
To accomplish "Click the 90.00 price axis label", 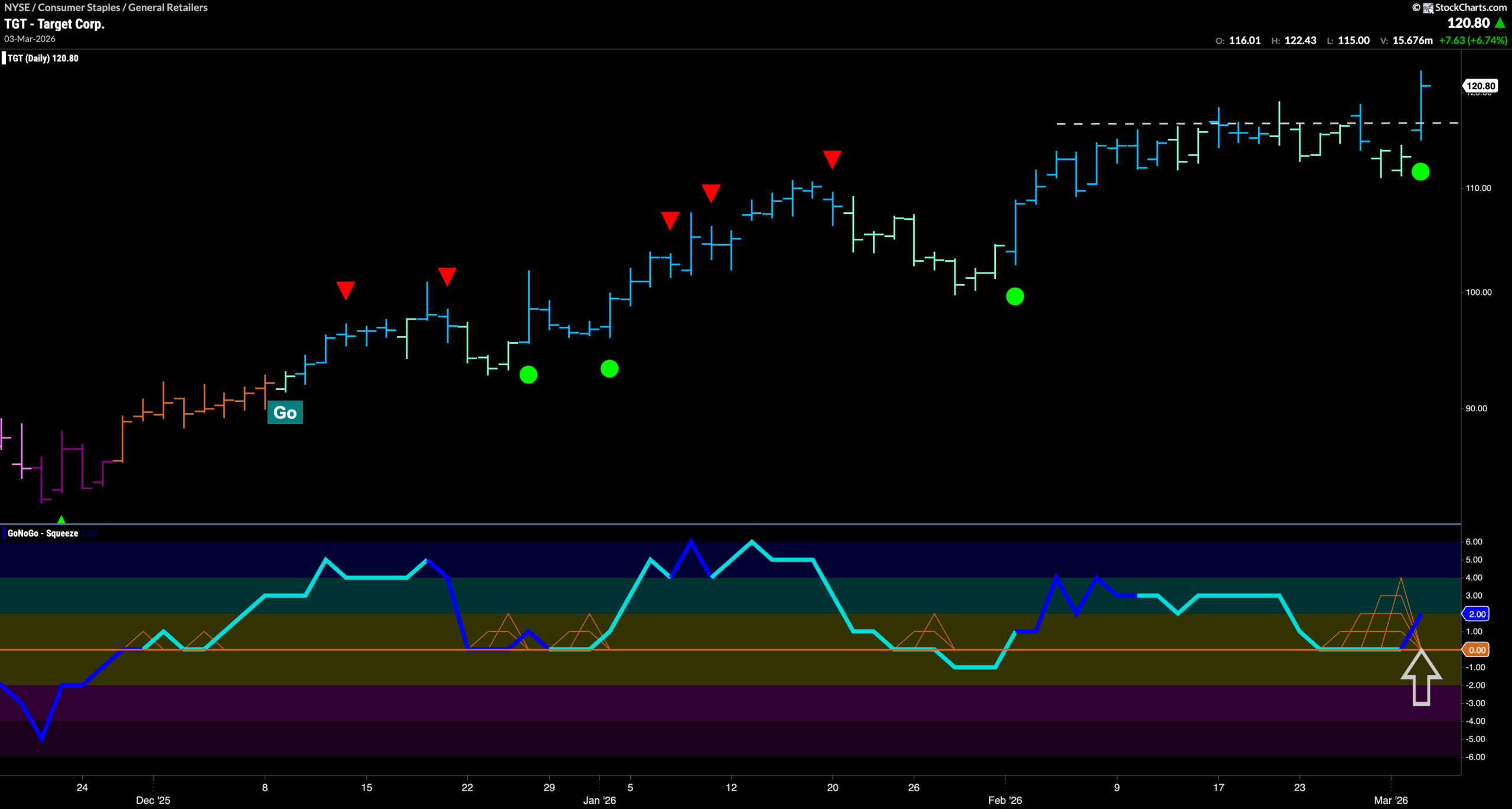I will (x=1477, y=408).
